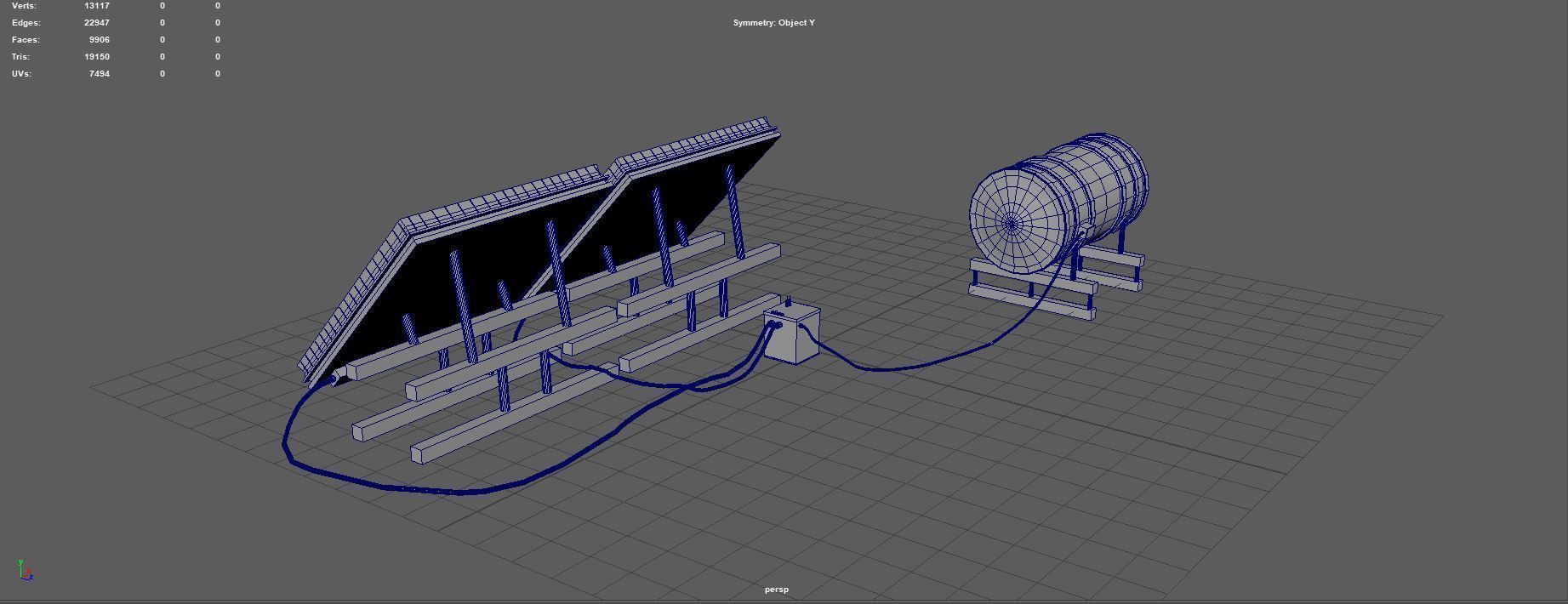
Task: Click the 'Tris:' label in the HUD
Action: tap(20, 57)
